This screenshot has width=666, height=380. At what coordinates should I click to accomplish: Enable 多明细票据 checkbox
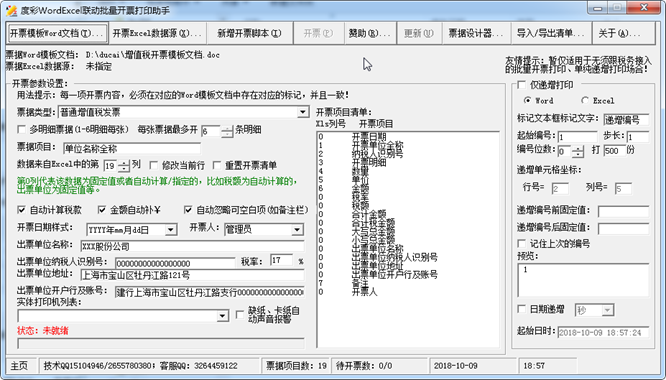(x=21, y=129)
